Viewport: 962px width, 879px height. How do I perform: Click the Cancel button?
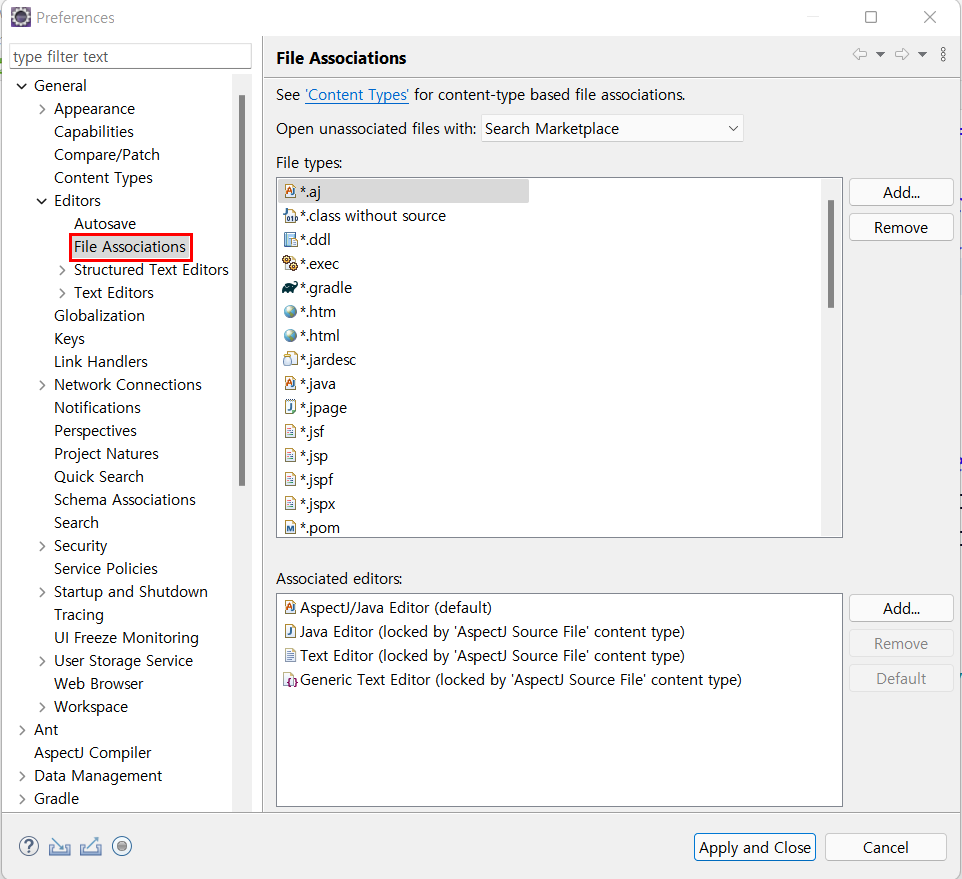pos(885,847)
